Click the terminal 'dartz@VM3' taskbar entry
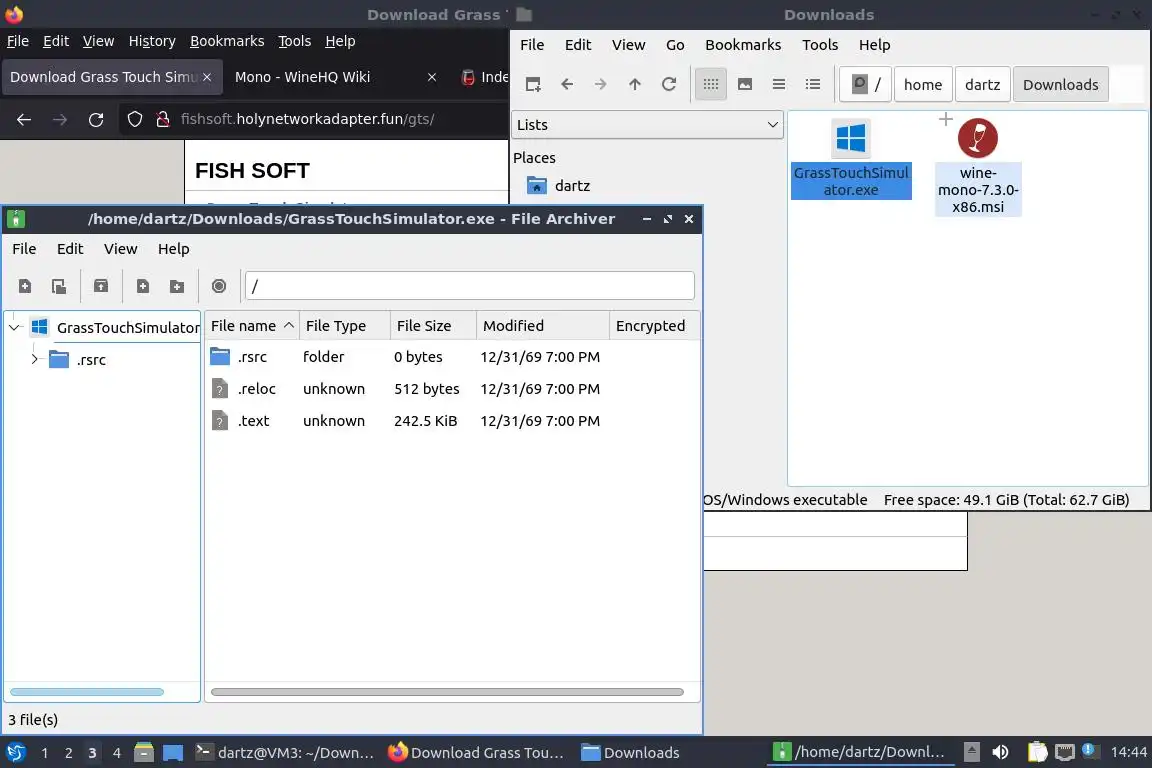This screenshot has width=1152, height=768. pyautogui.click(x=286, y=753)
